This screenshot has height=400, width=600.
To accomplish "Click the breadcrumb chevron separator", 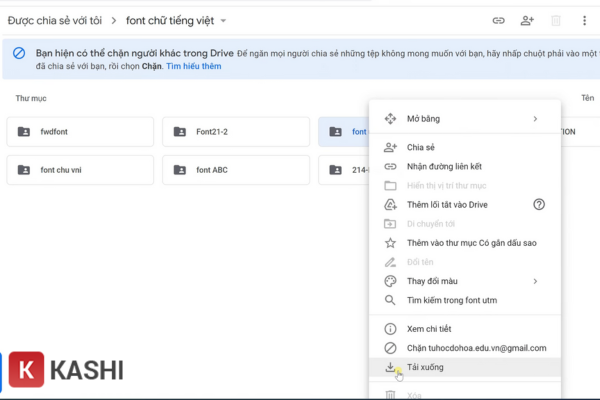I will [x=114, y=21].
